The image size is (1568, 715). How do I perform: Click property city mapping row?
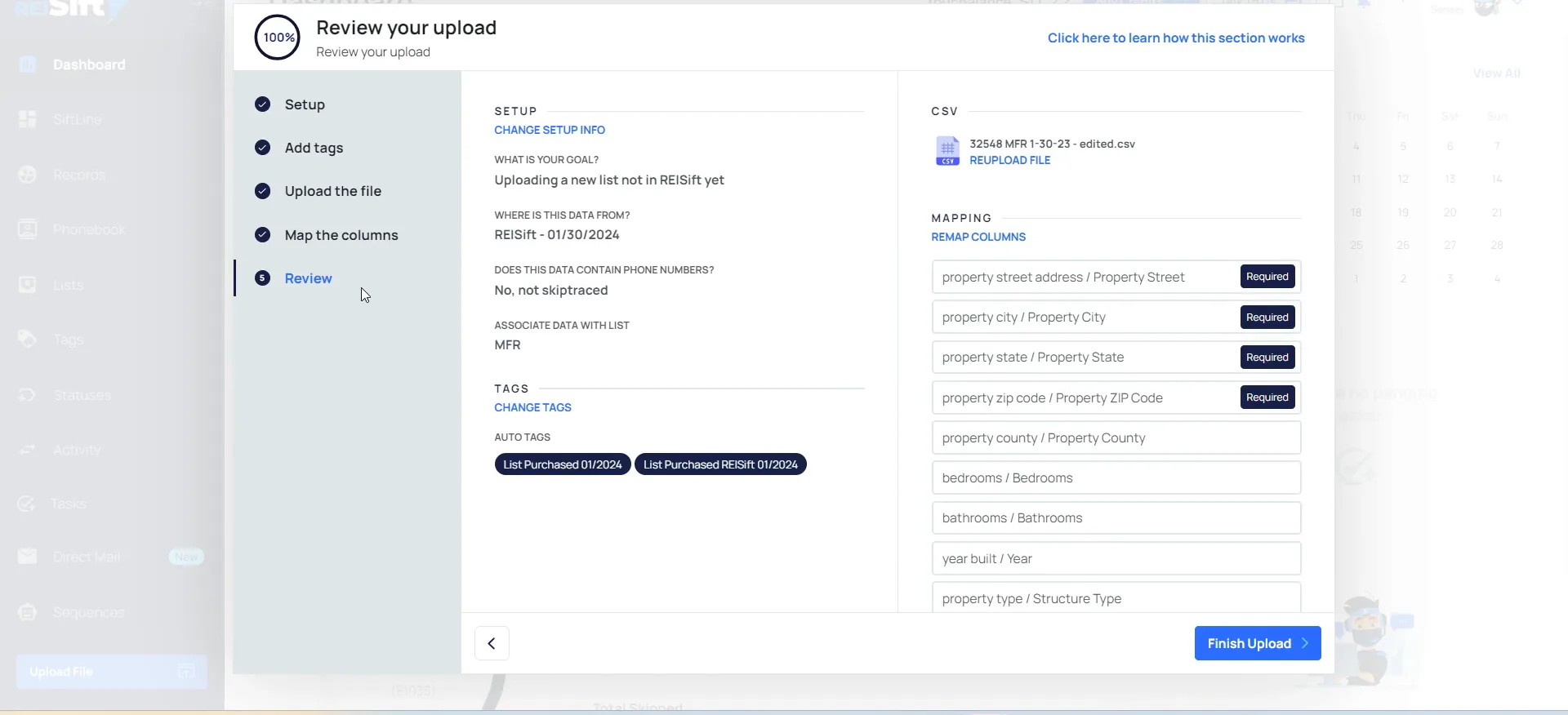(1116, 317)
